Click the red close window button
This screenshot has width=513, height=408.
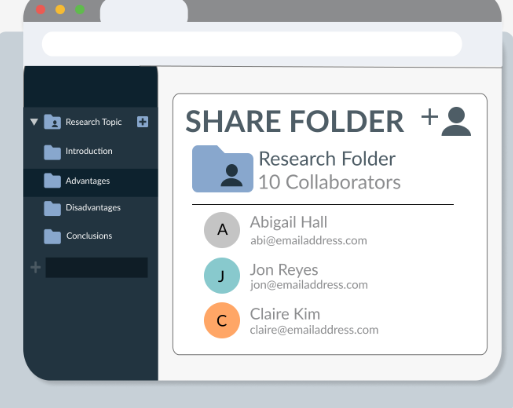click(x=41, y=10)
